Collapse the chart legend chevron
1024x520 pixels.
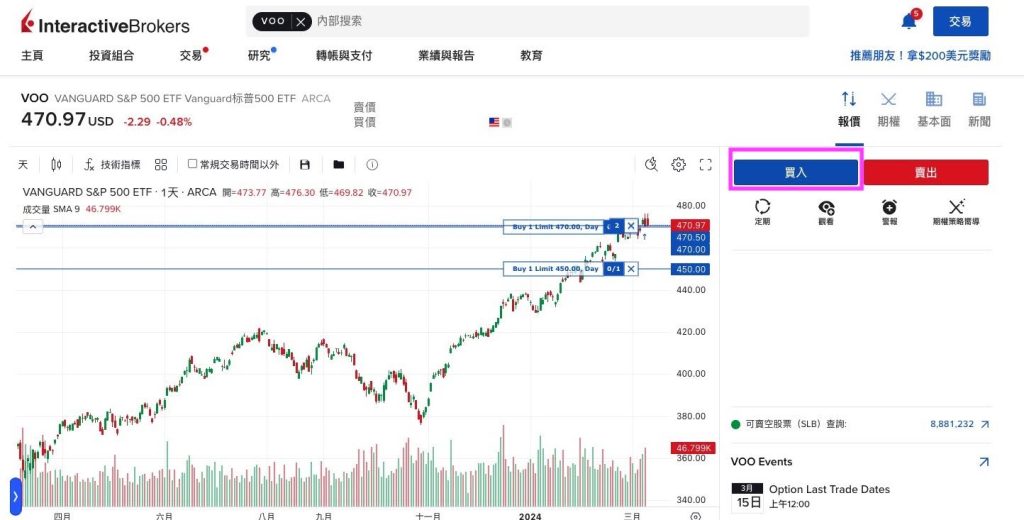(x=32, y=227)
